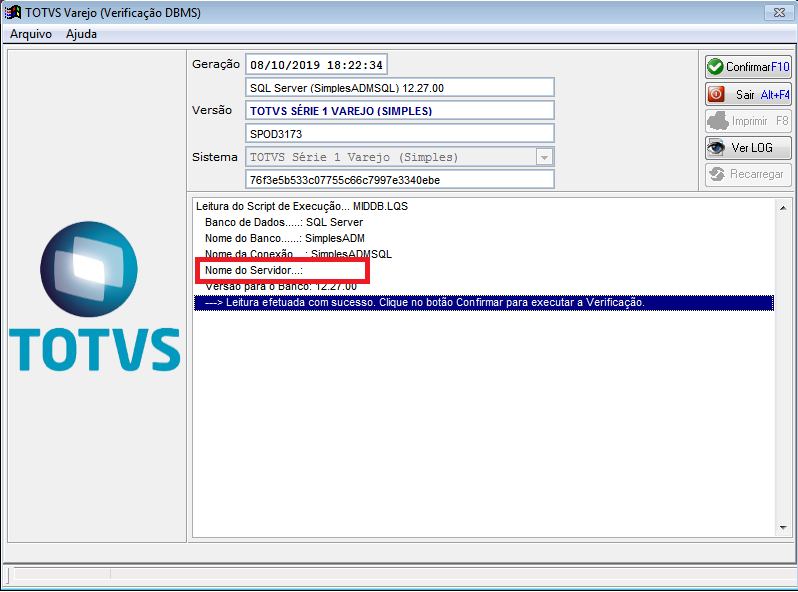Click the log scrollbar up arrow
Image resolution: width=798 pixels, height=592 pixels.
click(783, 208)
